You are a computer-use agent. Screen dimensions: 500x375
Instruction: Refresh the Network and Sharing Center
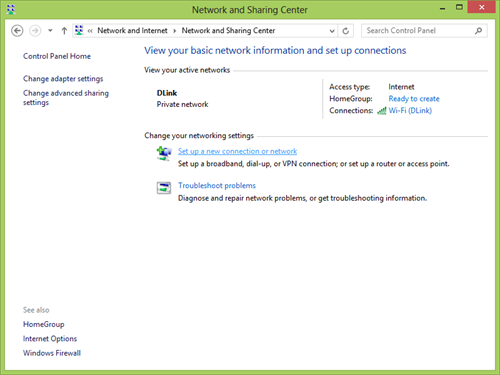point(346,31)
